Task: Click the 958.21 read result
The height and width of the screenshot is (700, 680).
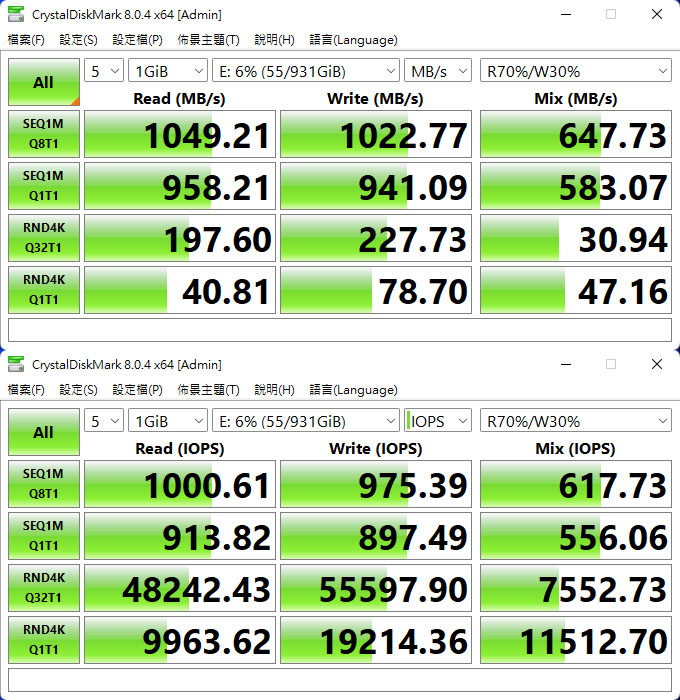Action: 180,186
